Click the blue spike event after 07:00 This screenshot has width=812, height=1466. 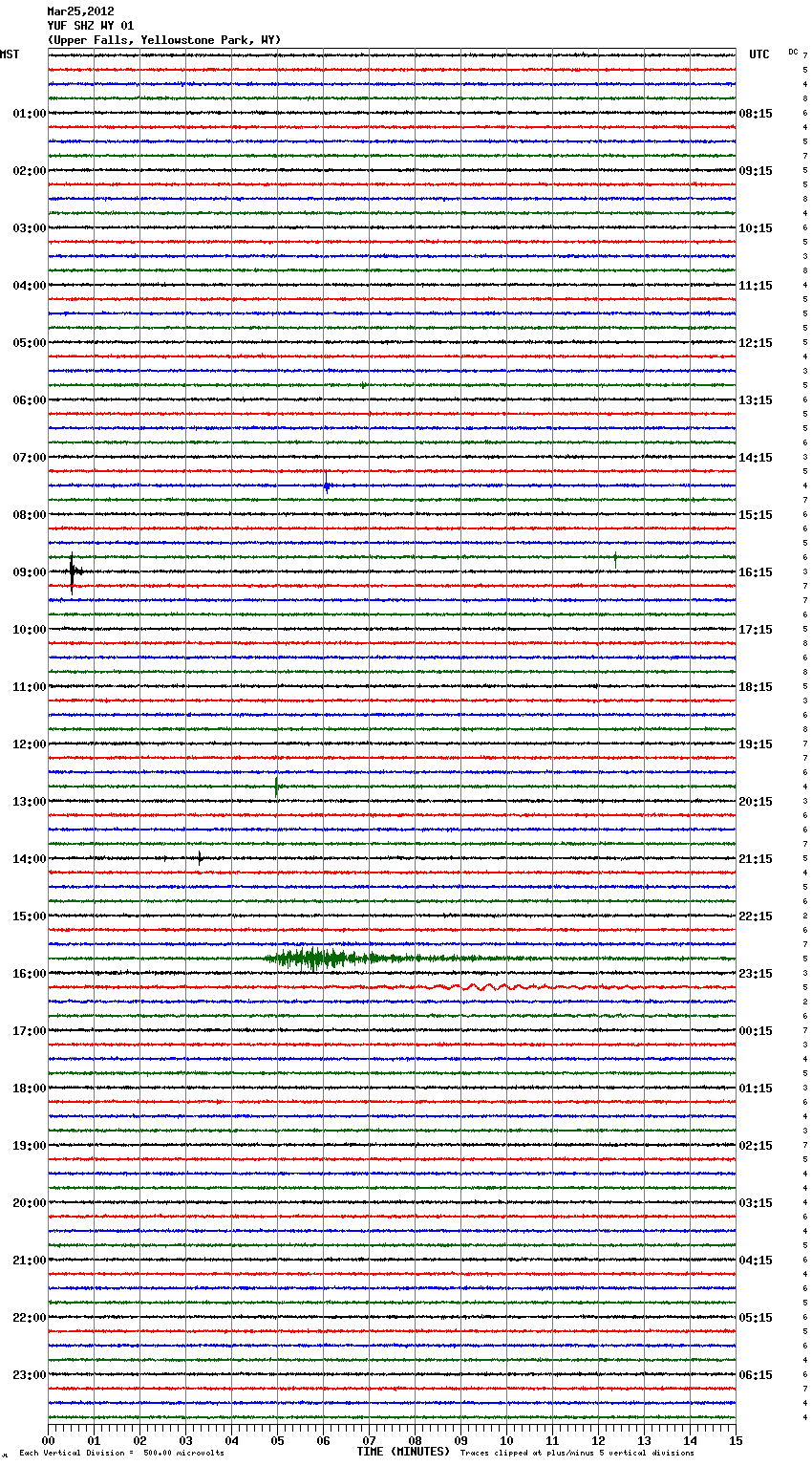[x=326, y=485]
